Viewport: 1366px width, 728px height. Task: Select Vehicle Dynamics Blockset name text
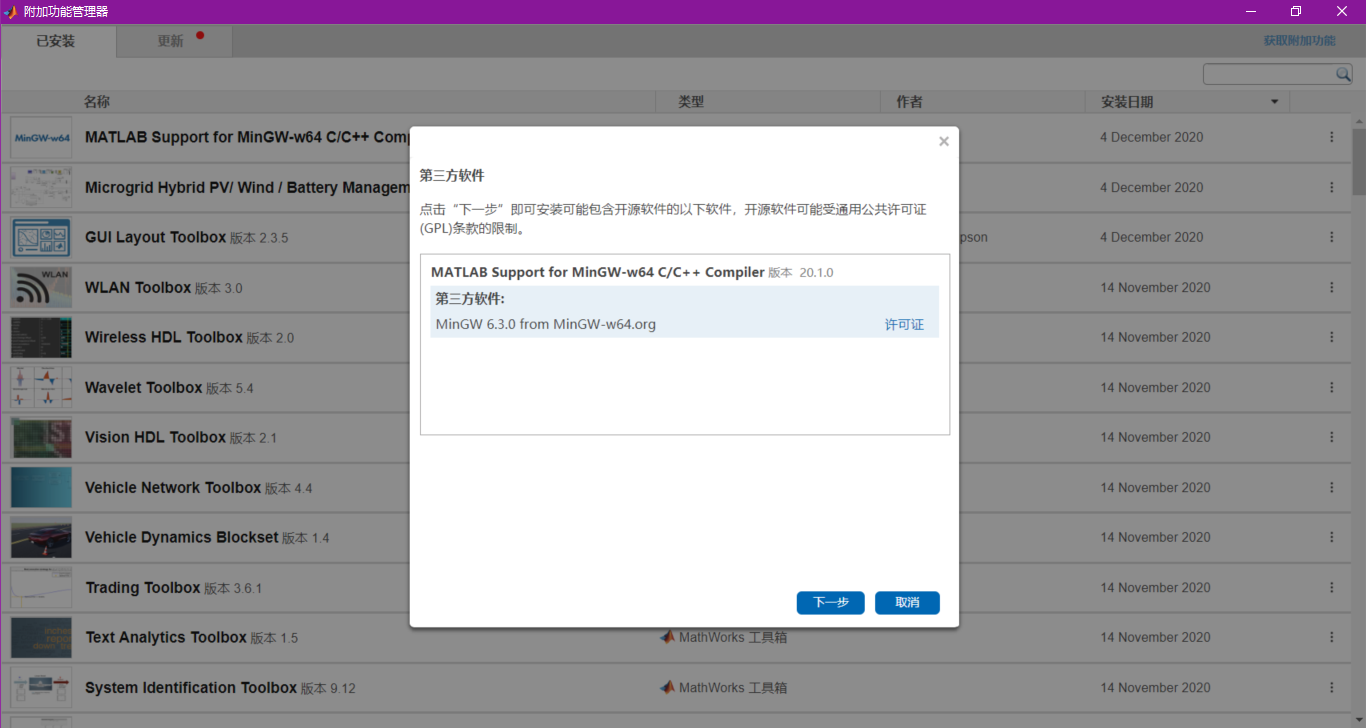coord(182,537)
